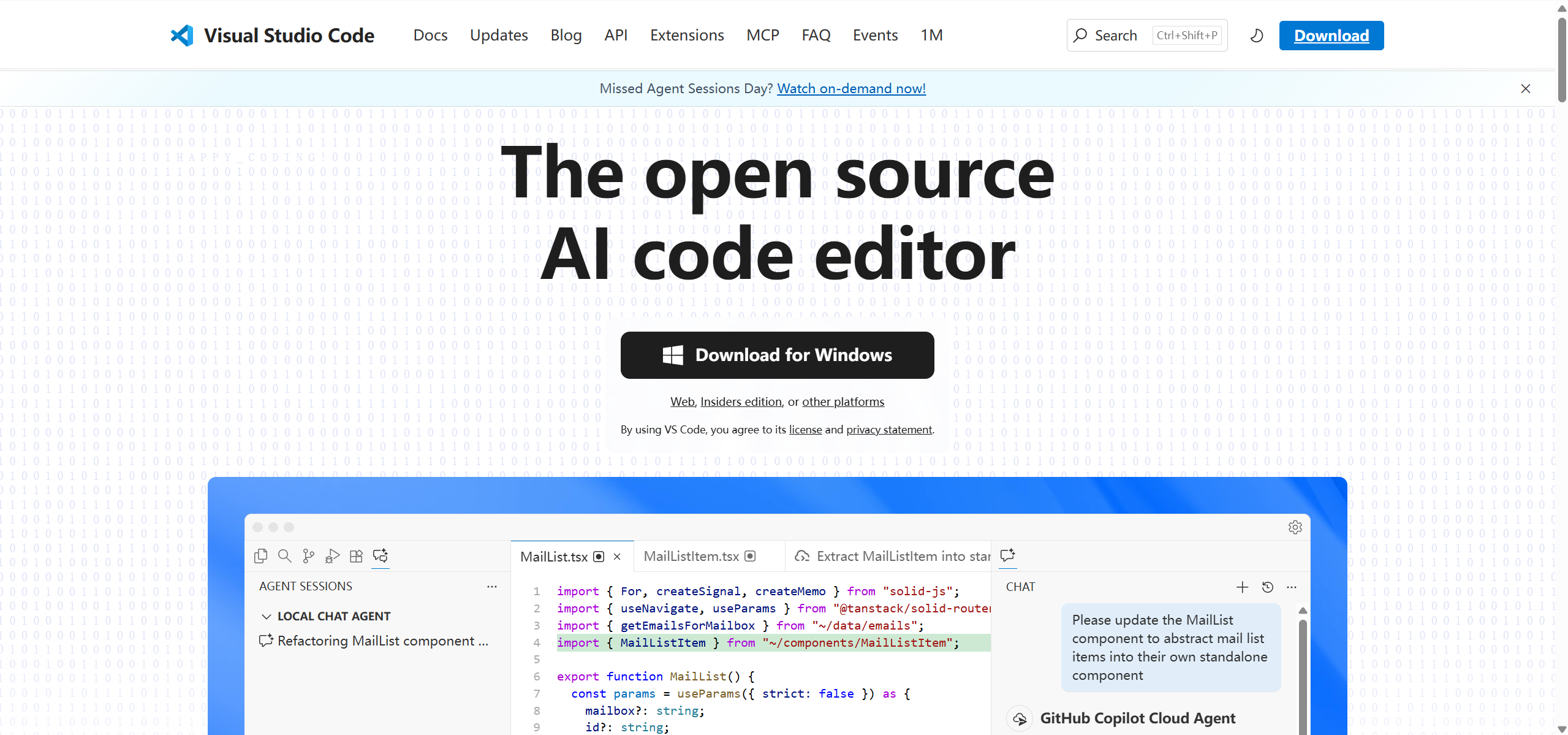Open the Source Control branch icon
This screenshot has height=735, width=1568.
(308, 555)
